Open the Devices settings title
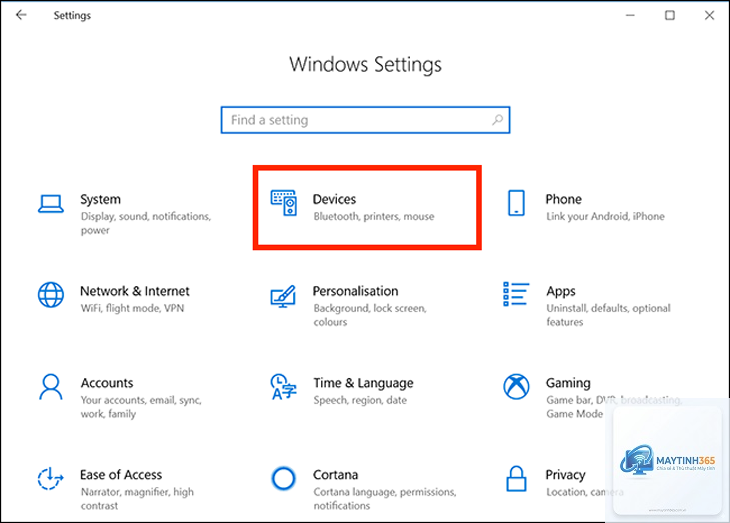This screenshot has height=523, width=730. [334, 199]
